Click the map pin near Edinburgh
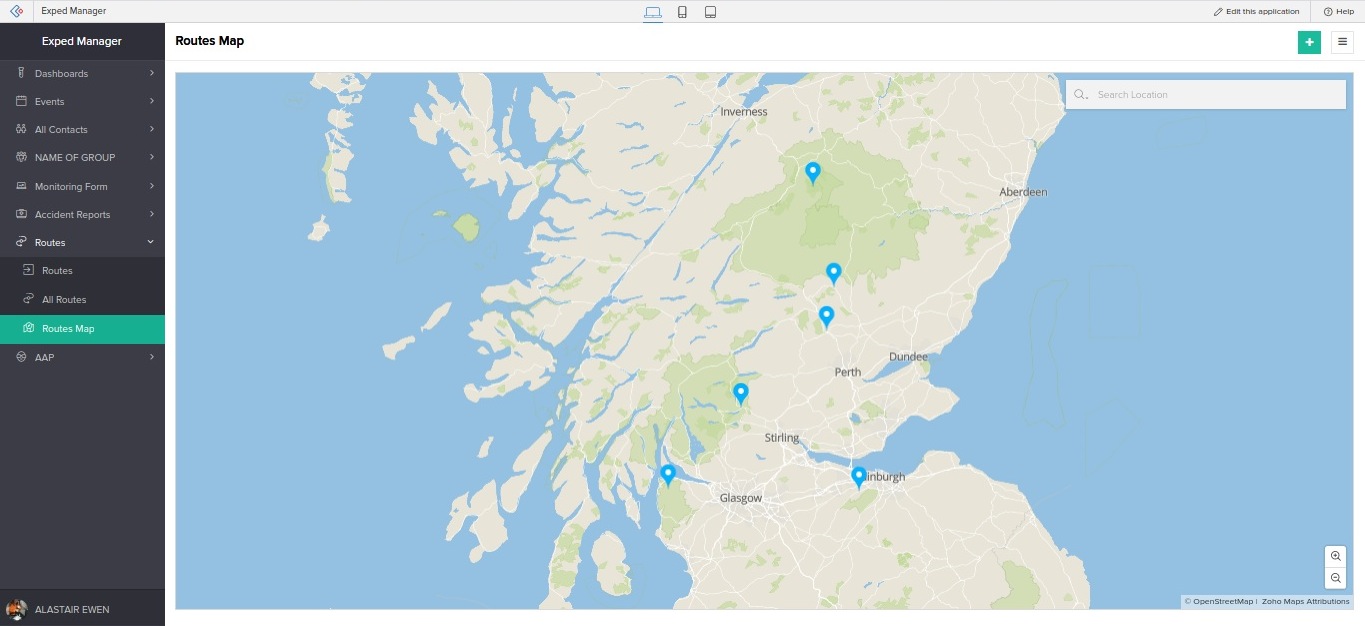 (x=858, y=476)
